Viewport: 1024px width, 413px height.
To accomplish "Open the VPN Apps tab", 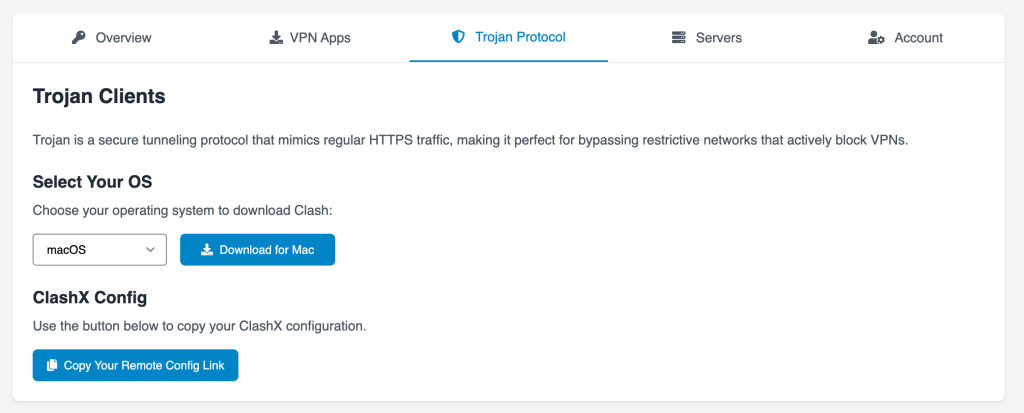I will (x=320, y=38).
